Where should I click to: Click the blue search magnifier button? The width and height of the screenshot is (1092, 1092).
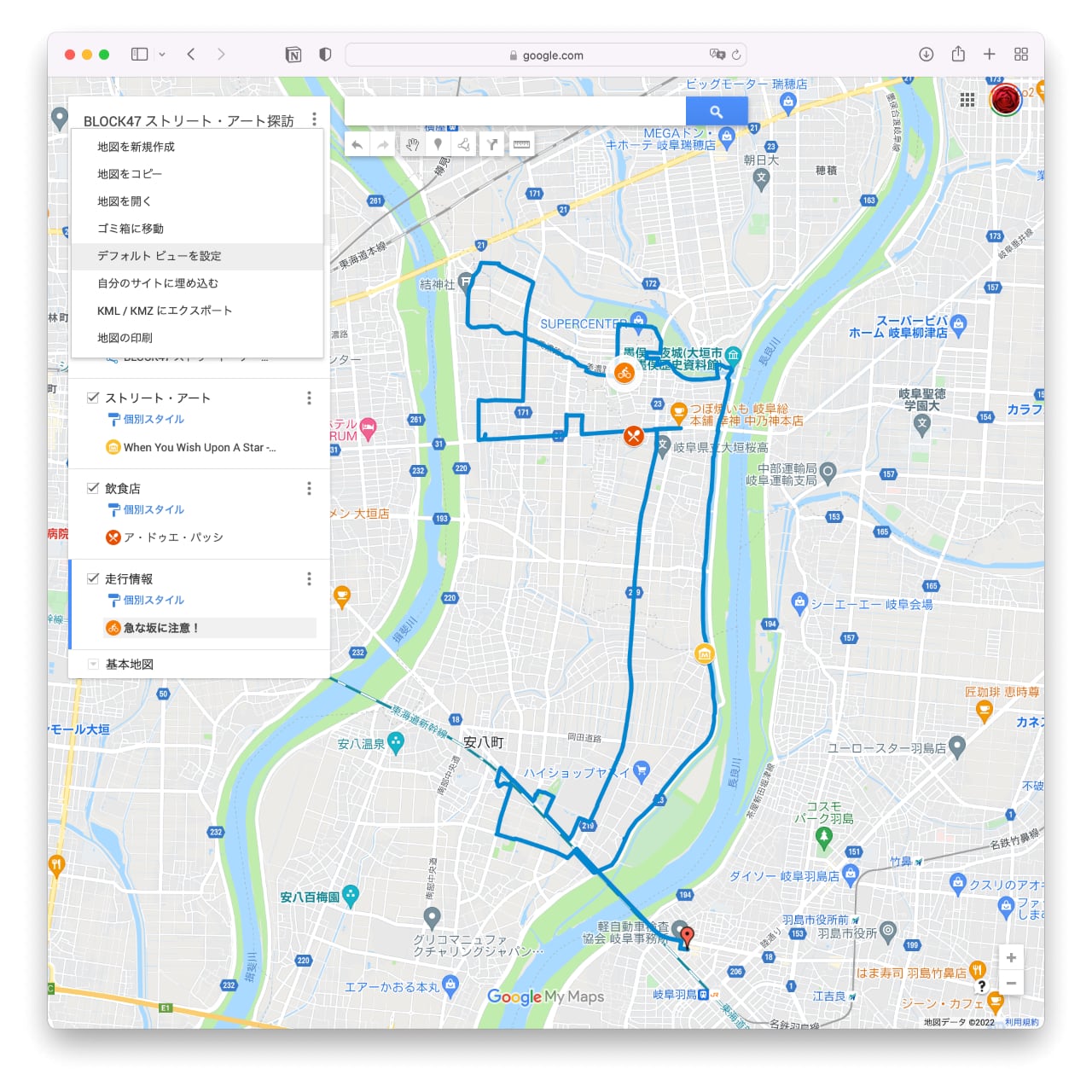pos(716,112)
